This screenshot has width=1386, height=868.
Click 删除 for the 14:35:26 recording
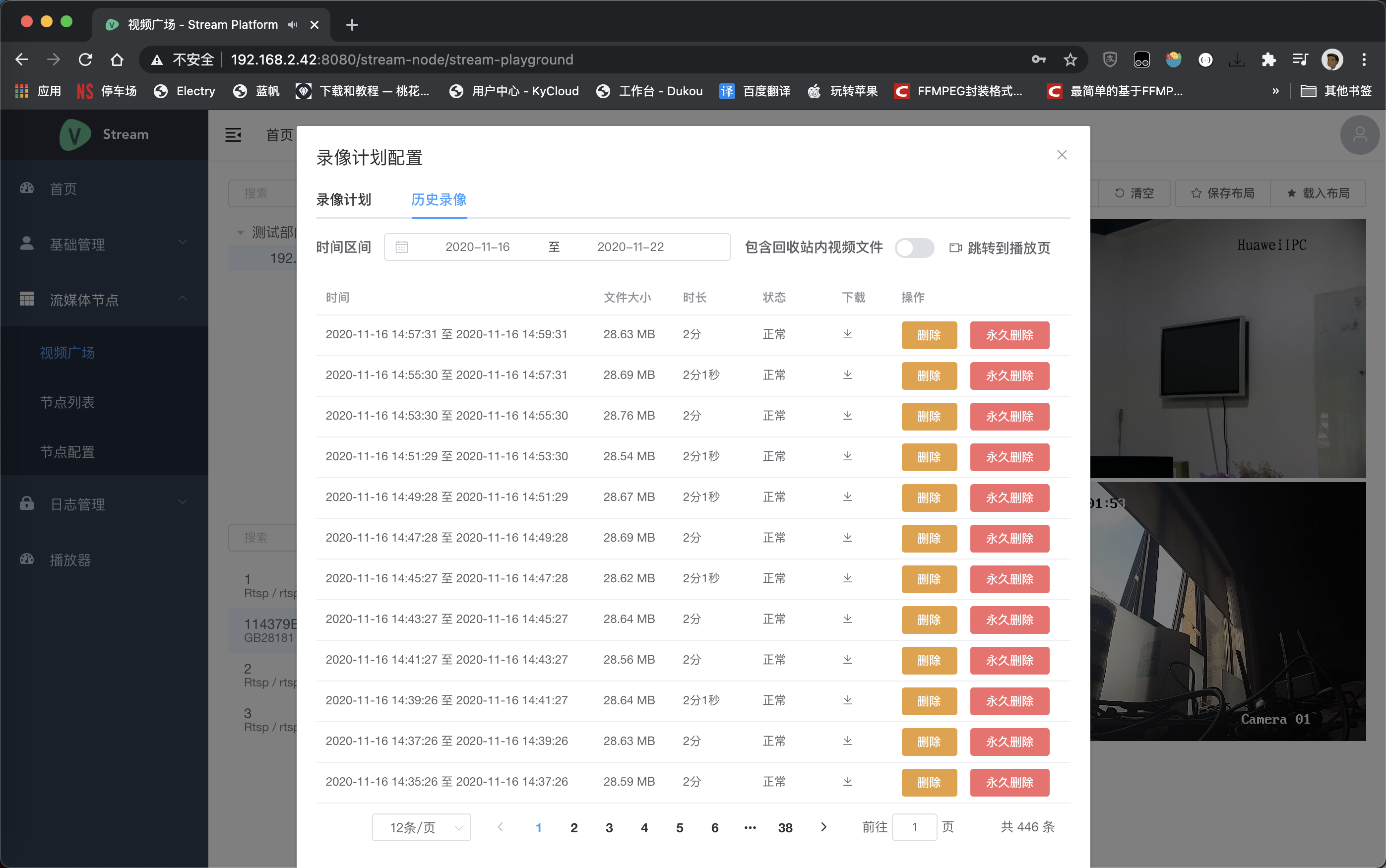pyautogui.click(x=929, y=783)
